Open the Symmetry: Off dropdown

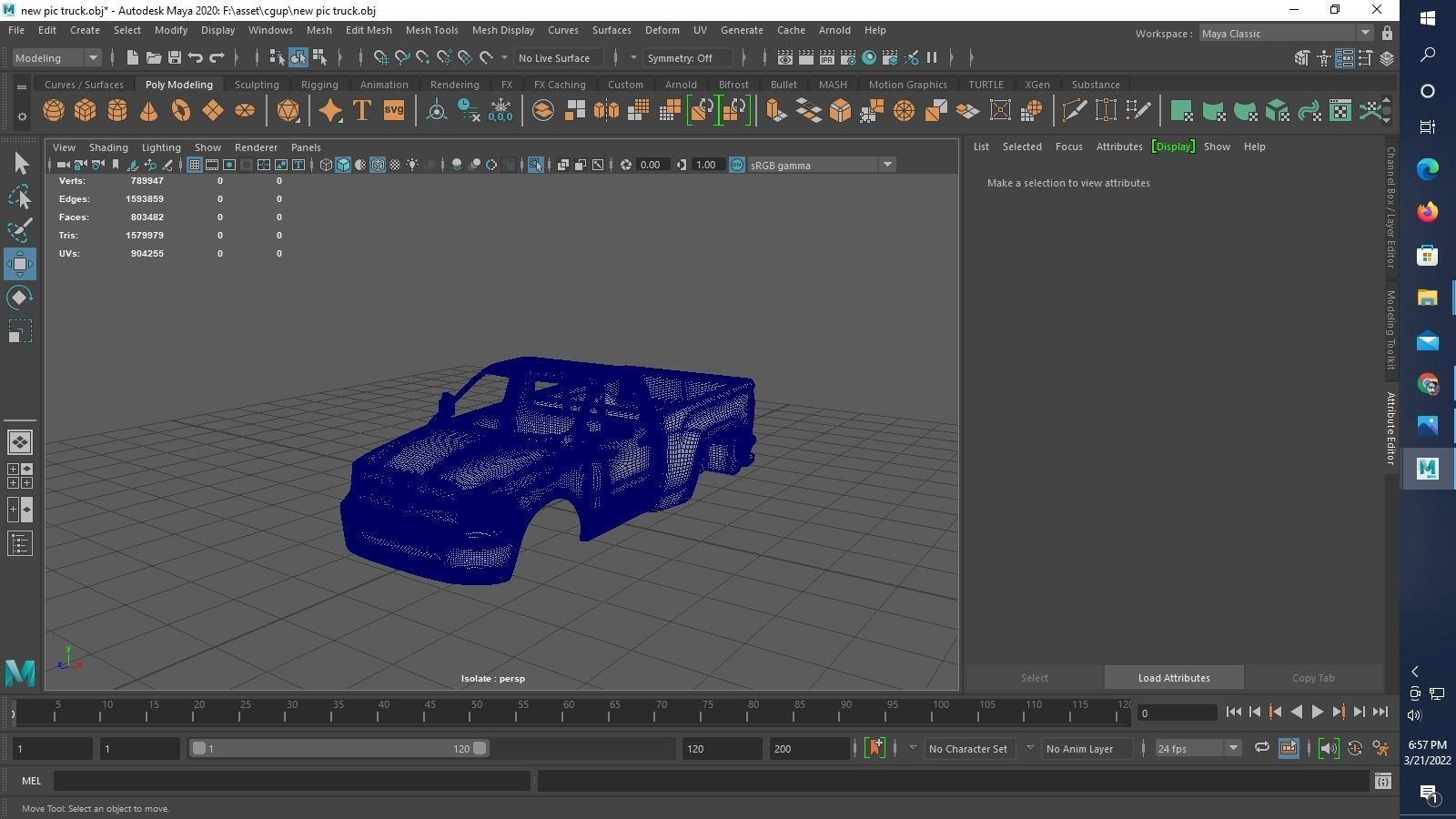[687, 57]
